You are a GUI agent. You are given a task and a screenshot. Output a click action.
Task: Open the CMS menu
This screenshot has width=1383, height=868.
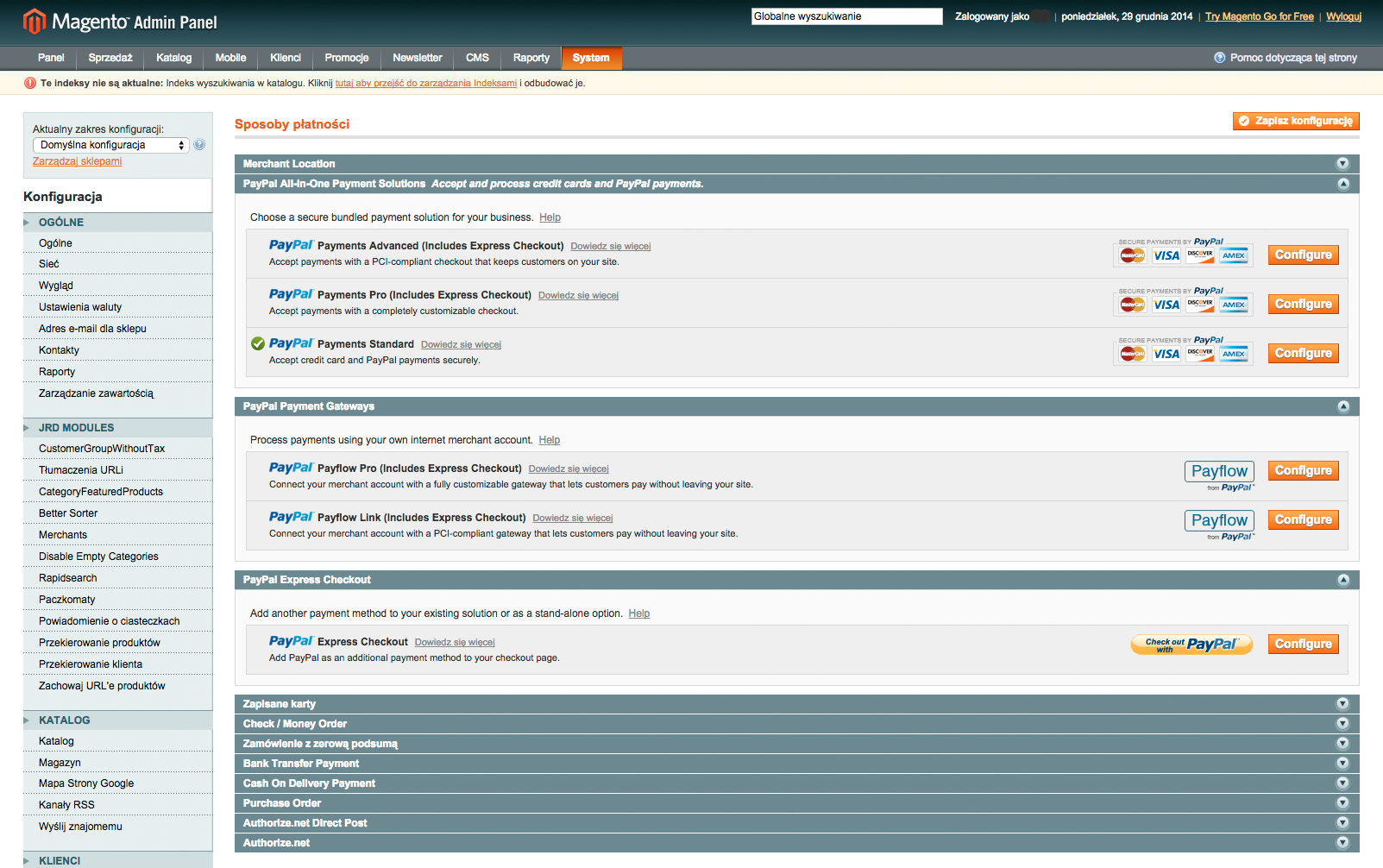[477, 58]
